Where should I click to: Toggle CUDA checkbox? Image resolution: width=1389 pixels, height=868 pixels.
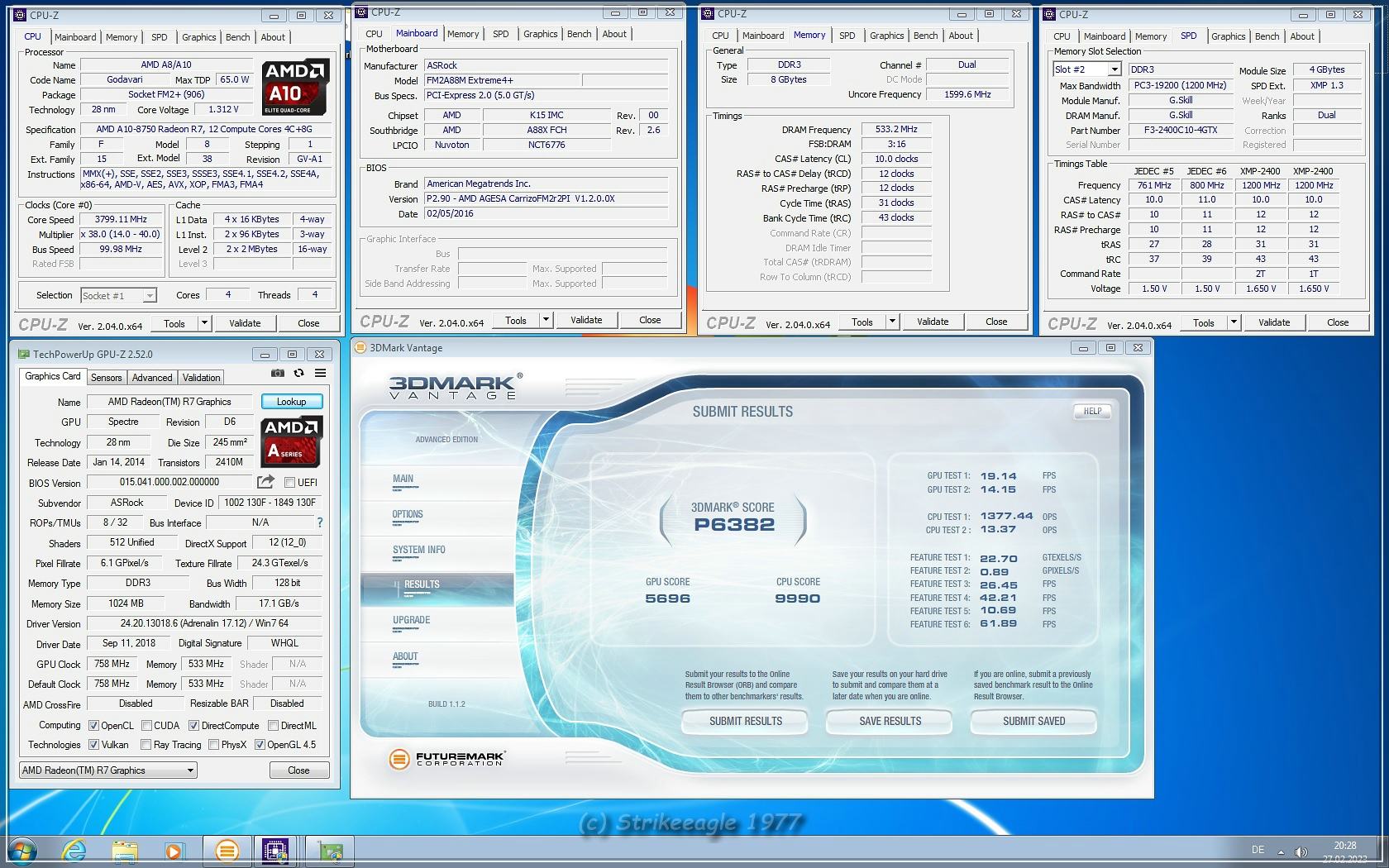click(146, 725)
